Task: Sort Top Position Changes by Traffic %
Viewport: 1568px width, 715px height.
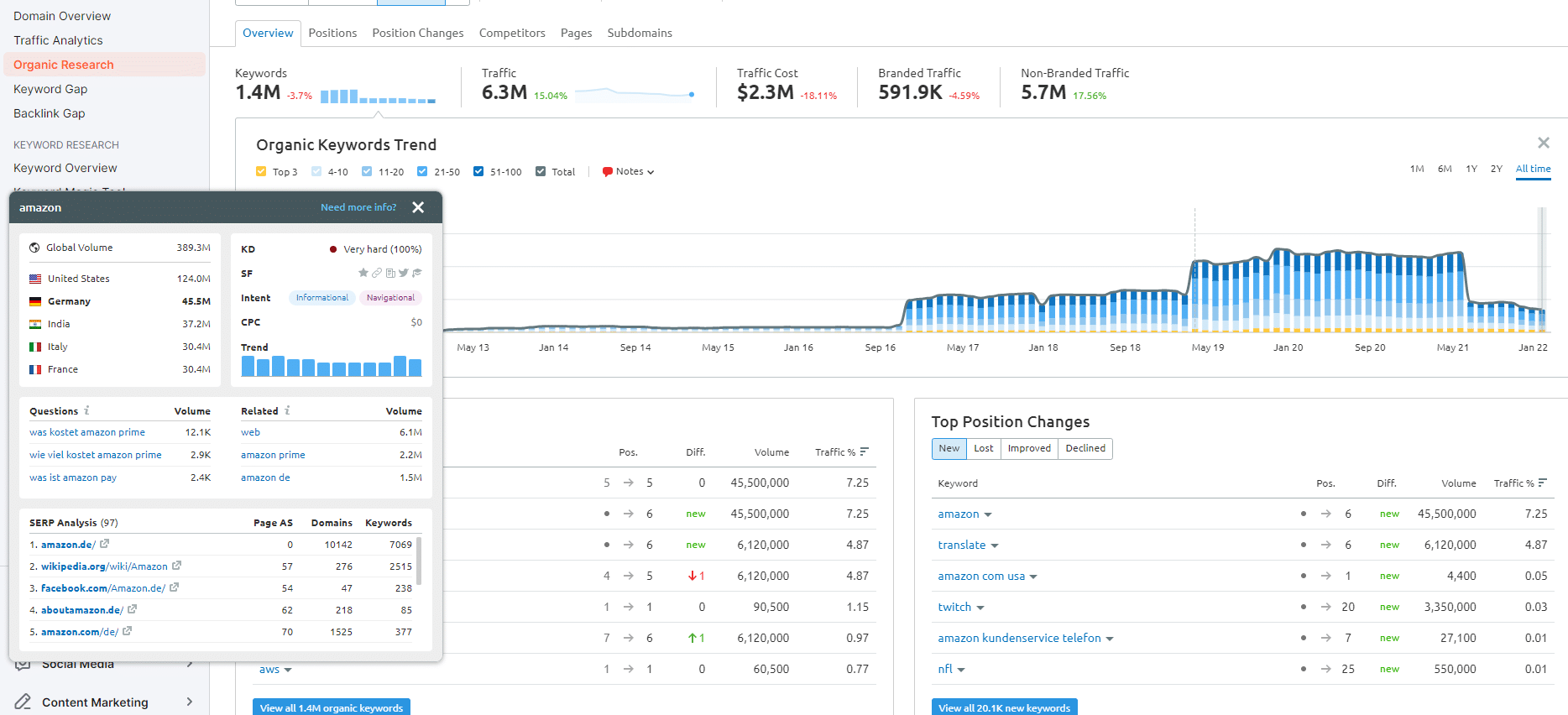Action: (1520, 483)
